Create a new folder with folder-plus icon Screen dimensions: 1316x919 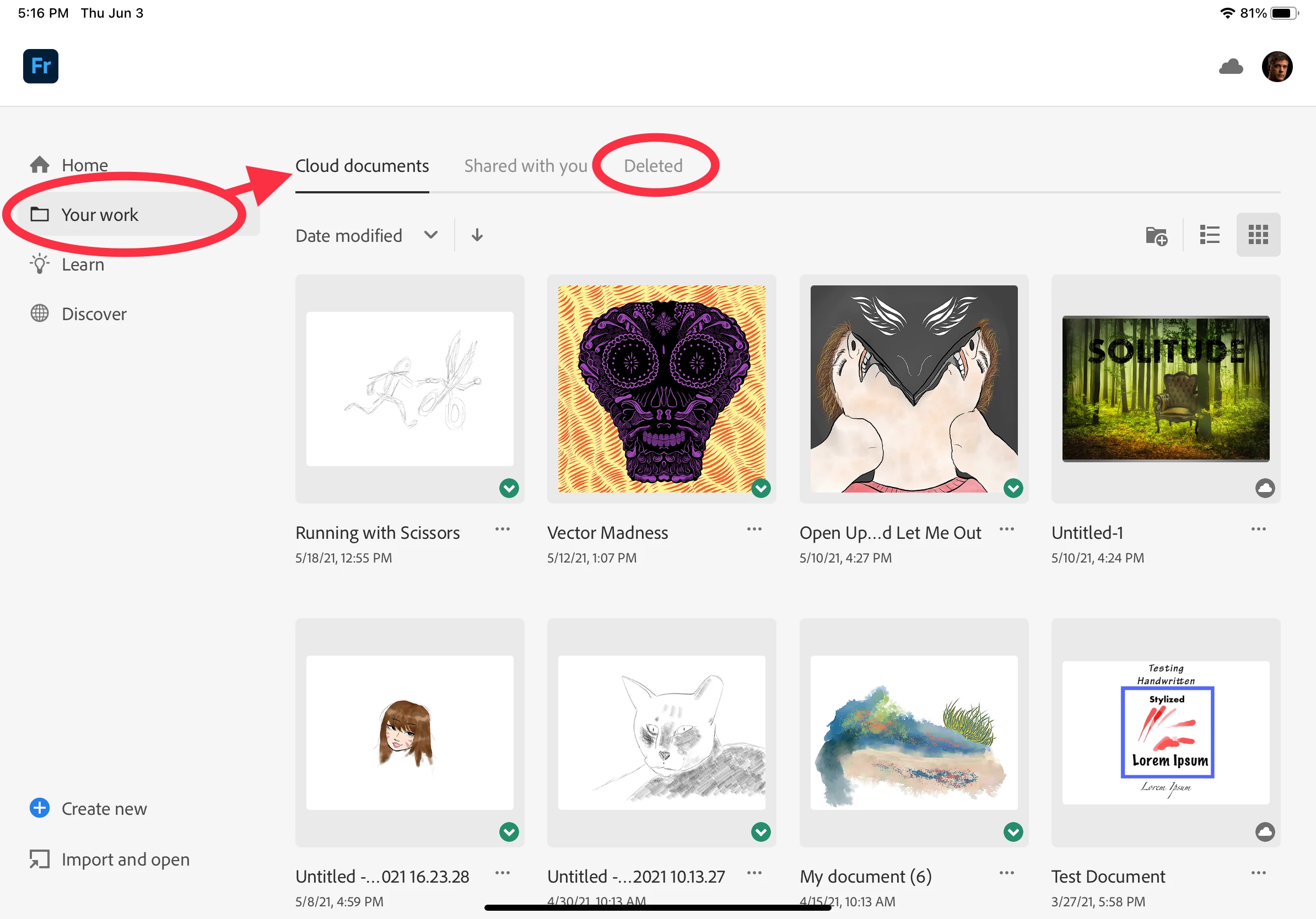tap(1156, 235)
